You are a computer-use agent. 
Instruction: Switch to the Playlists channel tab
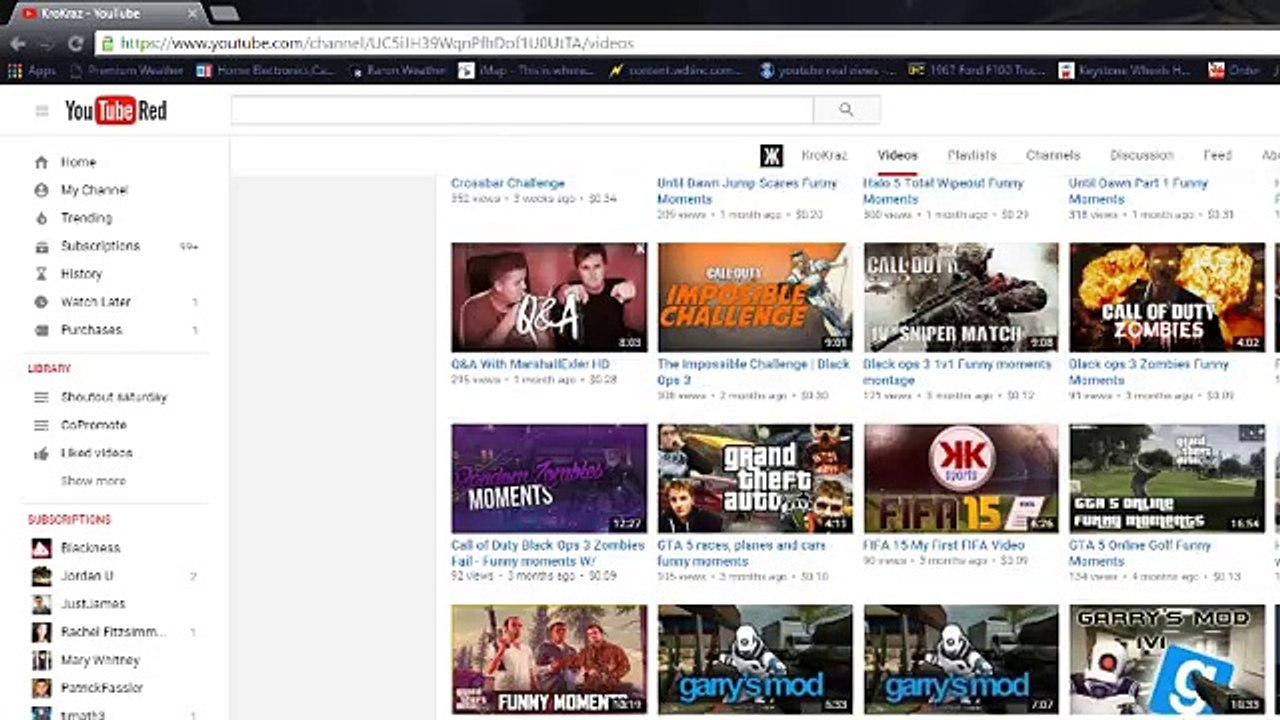[x=972, y=155]
